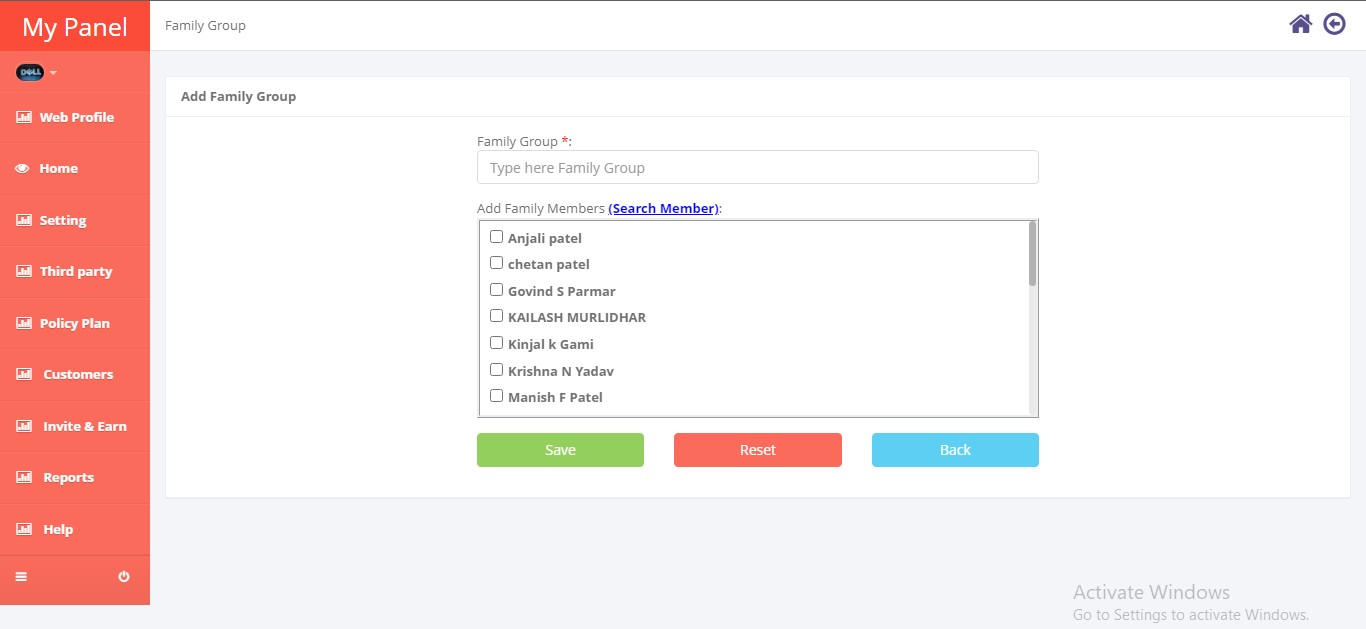This screenshot has height=629, width=1366.
Task: Click the back arrow circle icon
Action: pos(1334,24)
